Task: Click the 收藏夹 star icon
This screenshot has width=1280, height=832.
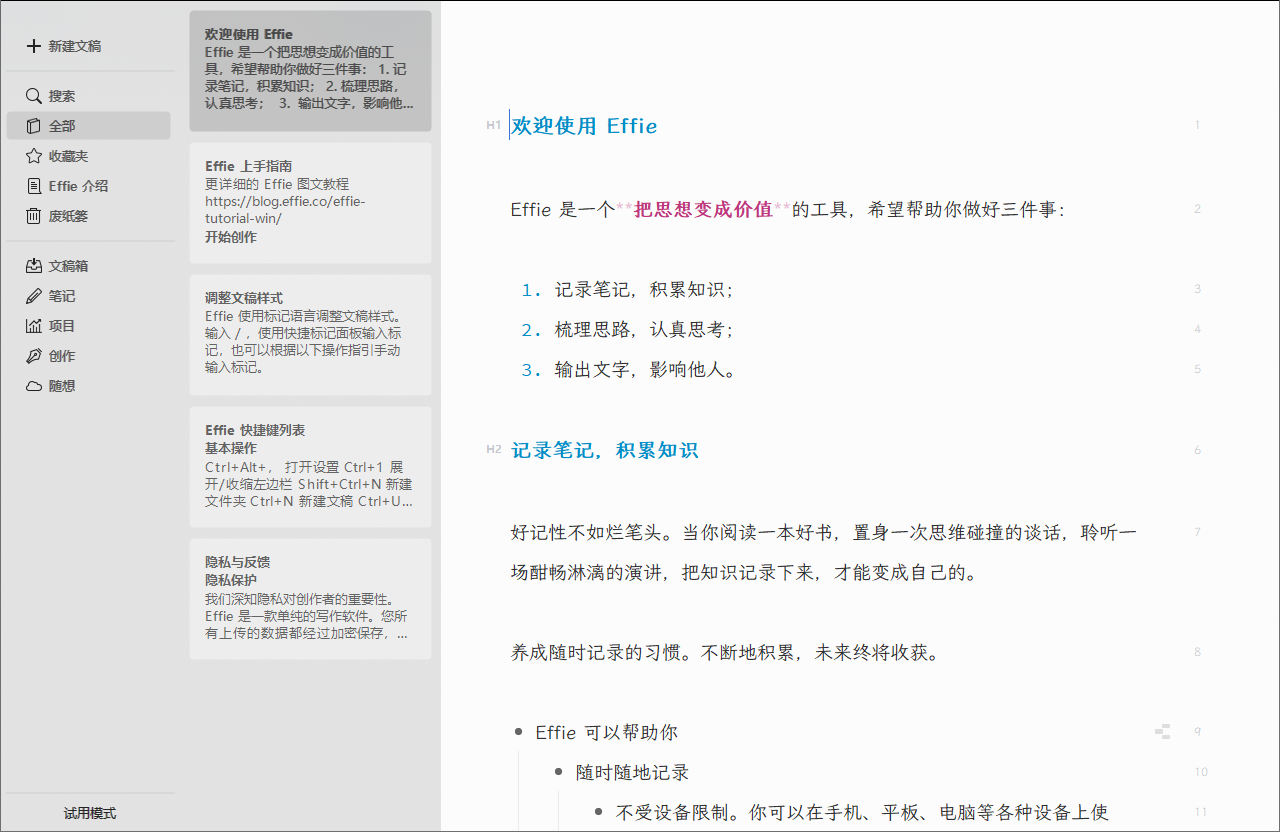Action: 33,155
